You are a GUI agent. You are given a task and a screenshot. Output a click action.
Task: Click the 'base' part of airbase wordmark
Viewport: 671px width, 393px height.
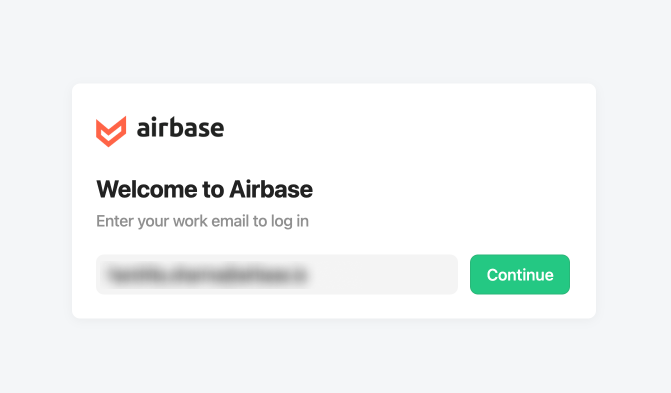click(197, 128)
